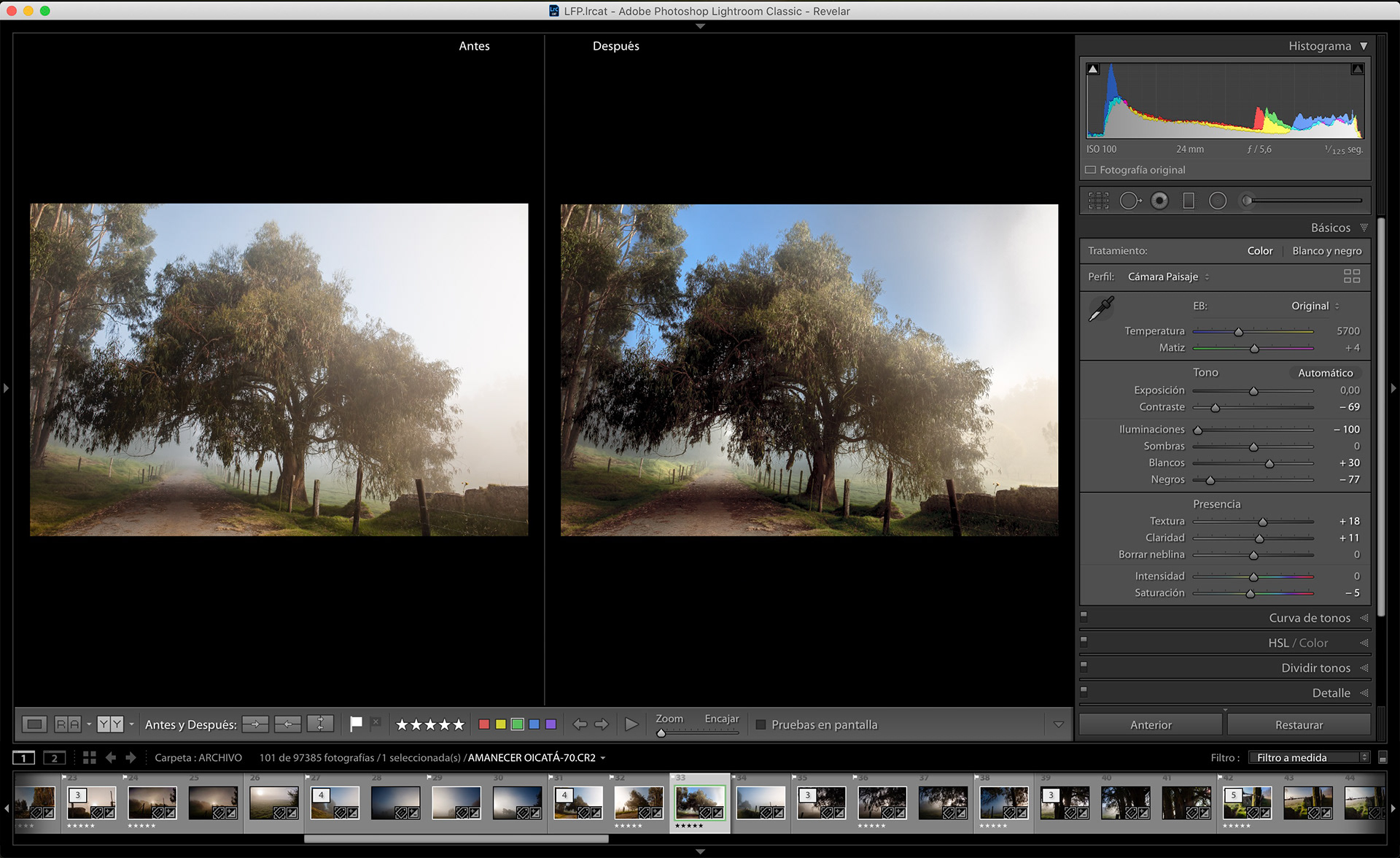The height and width of the screenshot is (858, 1400).
Task: Open second window display button 2
Action: (54, 758)
